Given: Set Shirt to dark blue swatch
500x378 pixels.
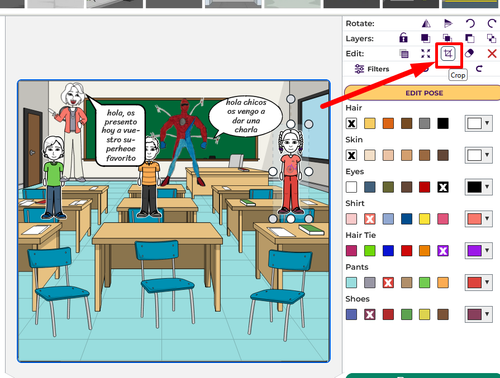Looking at the screenshot, I should [x=406, y=219].
